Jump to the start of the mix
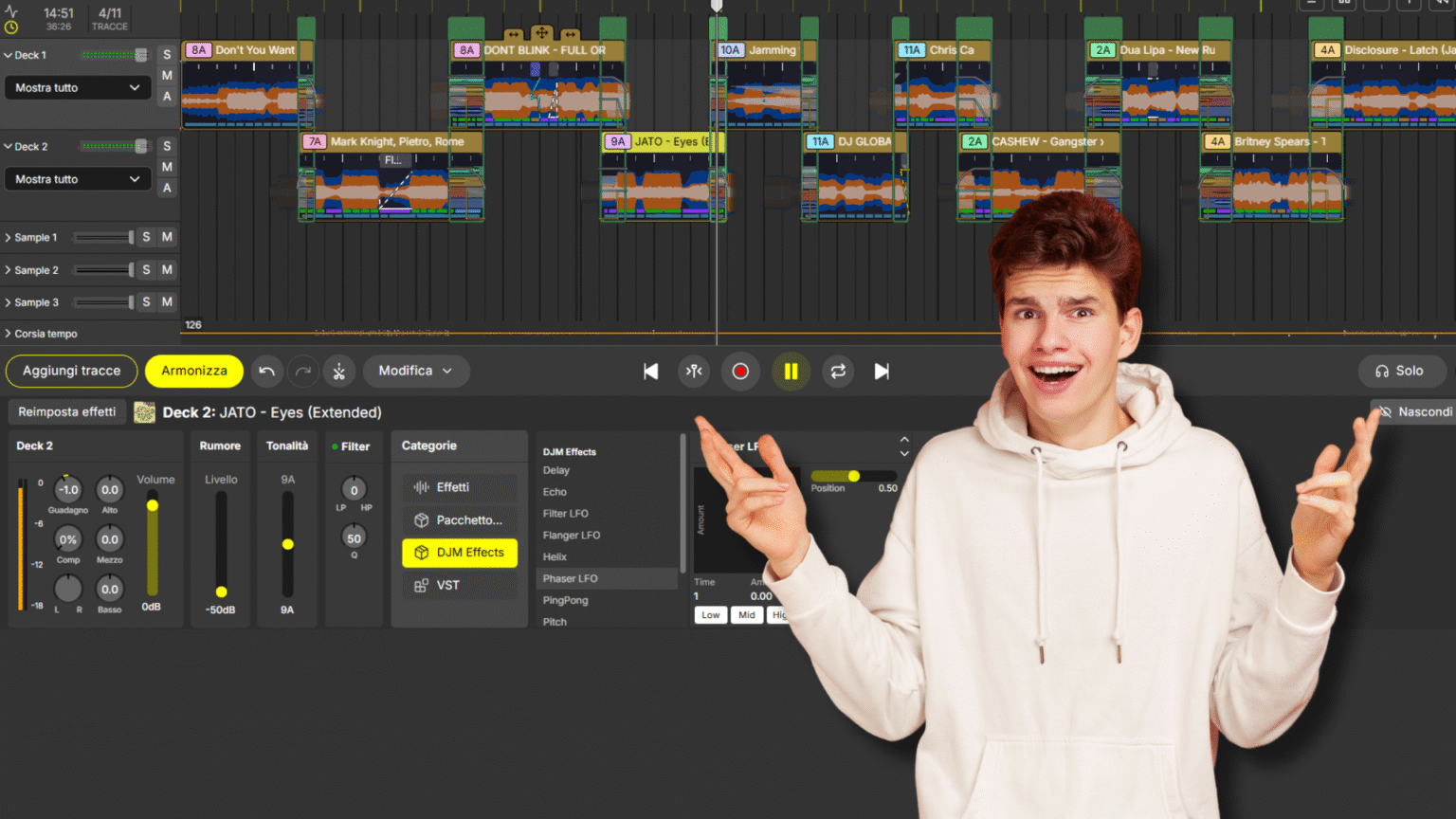 (x=650, y=372)
